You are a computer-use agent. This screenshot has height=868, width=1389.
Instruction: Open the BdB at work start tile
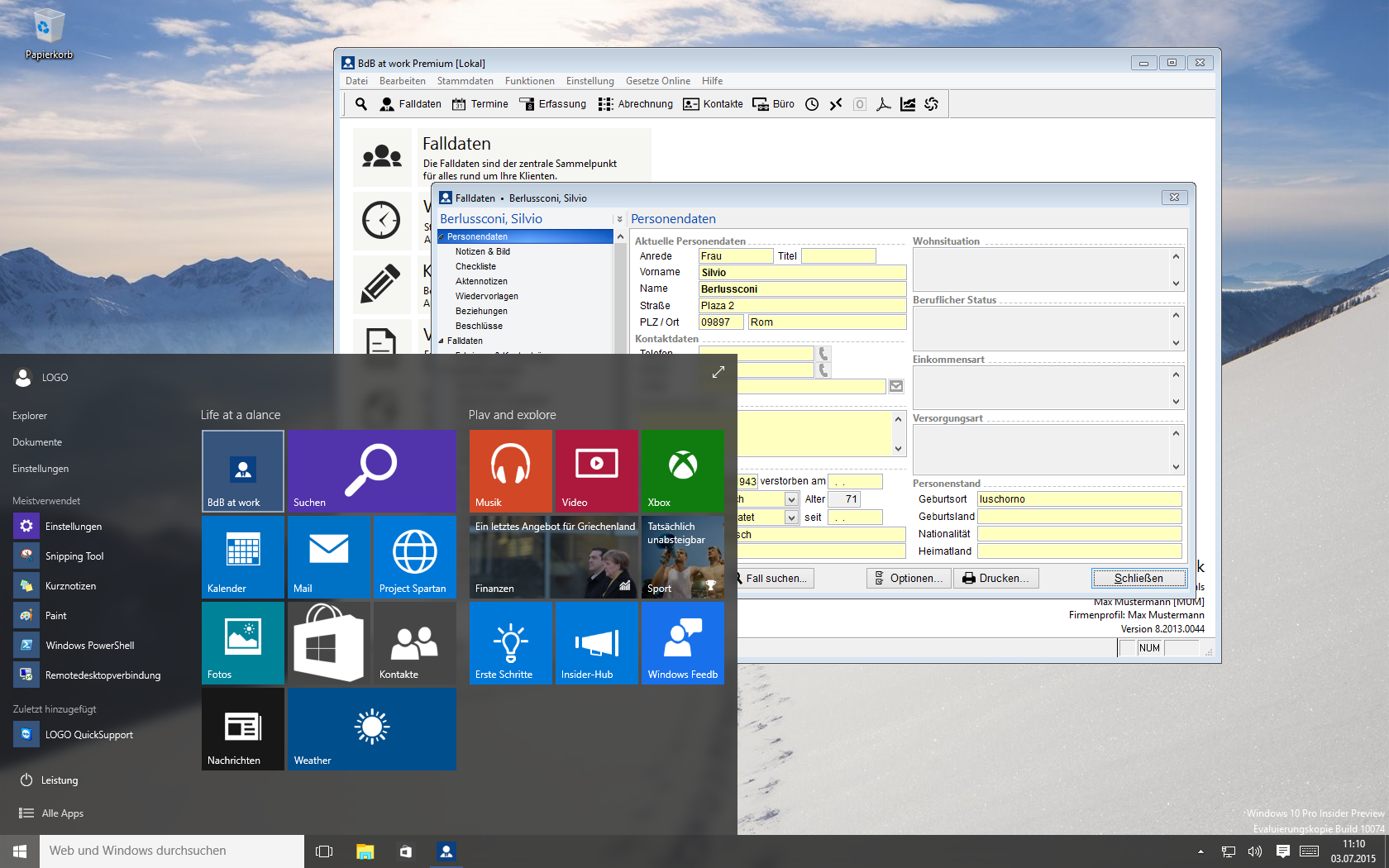pos(243,471)
